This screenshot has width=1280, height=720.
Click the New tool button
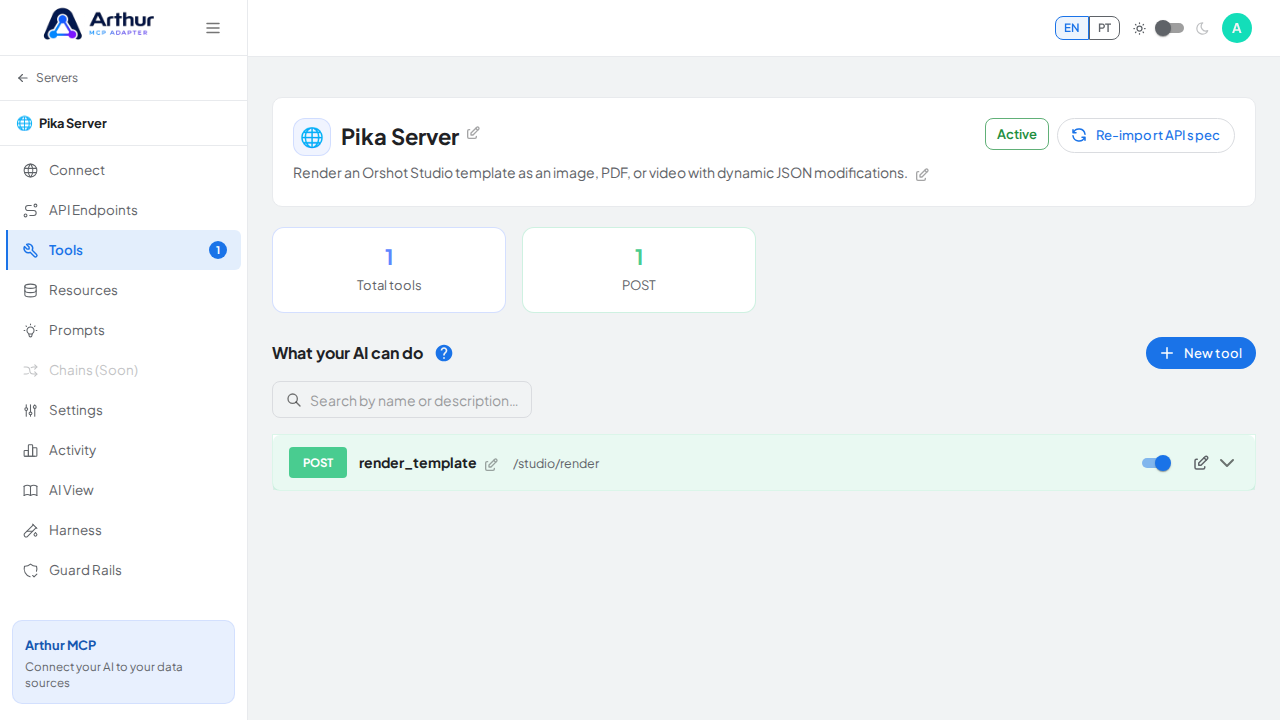pyautogui.click(x=1201, y=353)
